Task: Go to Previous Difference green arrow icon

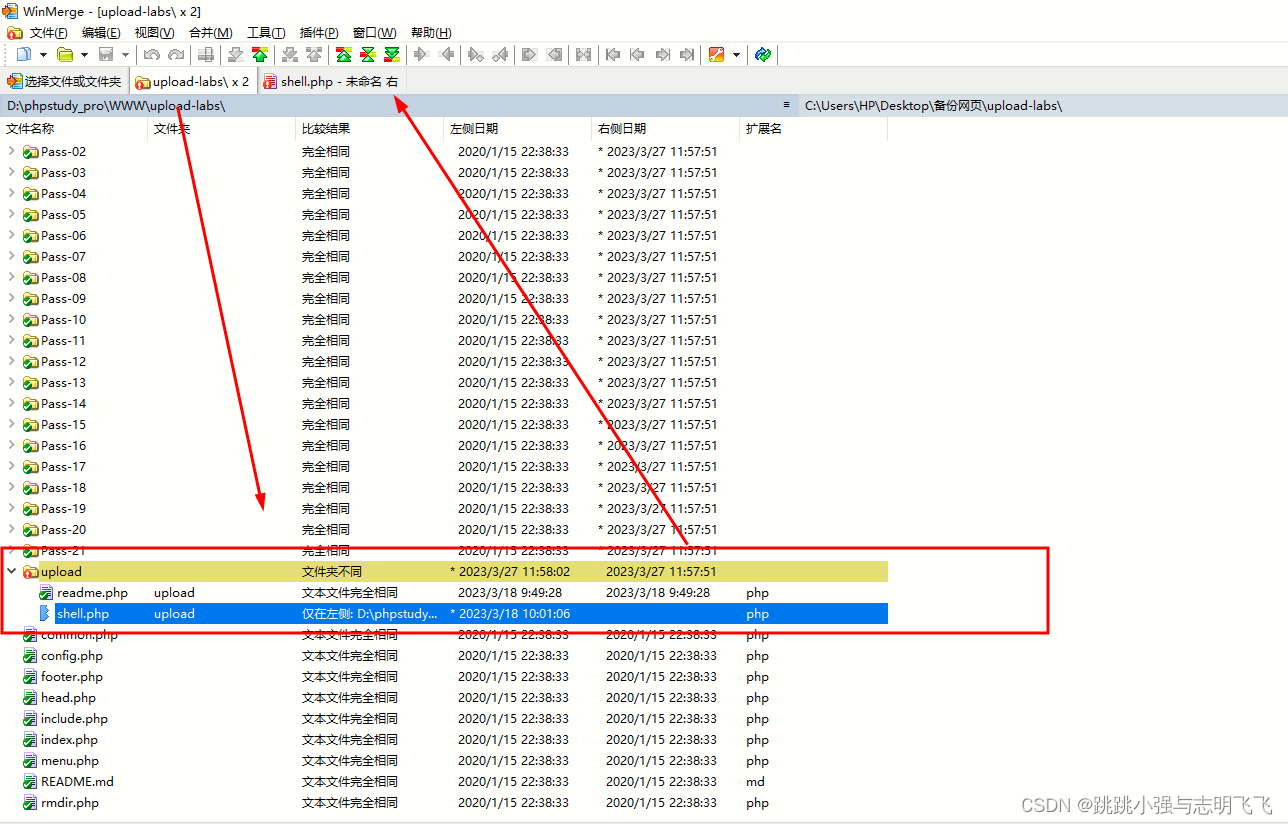Action: point(260,54)
